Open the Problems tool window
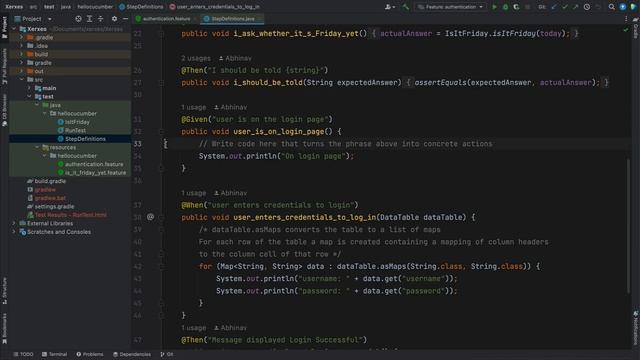Viewport: 640px width, 360px height. click(90, 354)
